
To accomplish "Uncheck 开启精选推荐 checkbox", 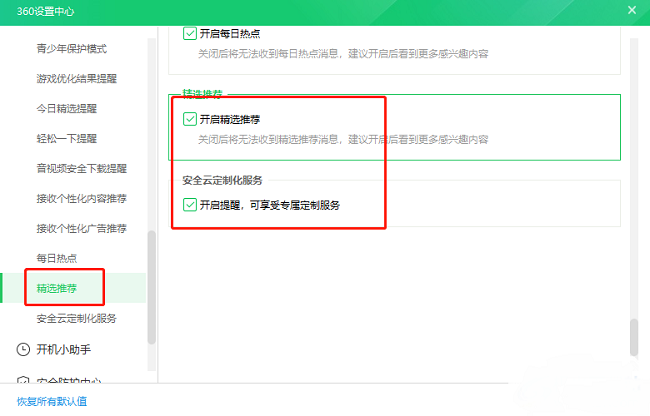I will coord(189,119).
